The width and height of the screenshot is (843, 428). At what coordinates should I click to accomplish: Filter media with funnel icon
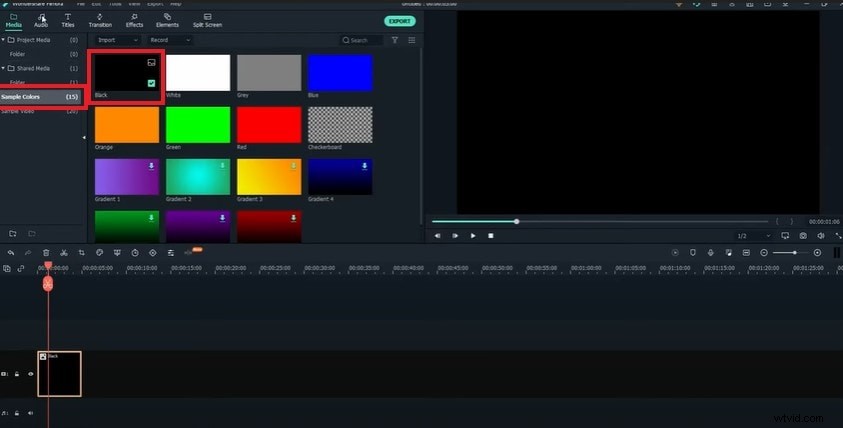(x=395, y=40)
